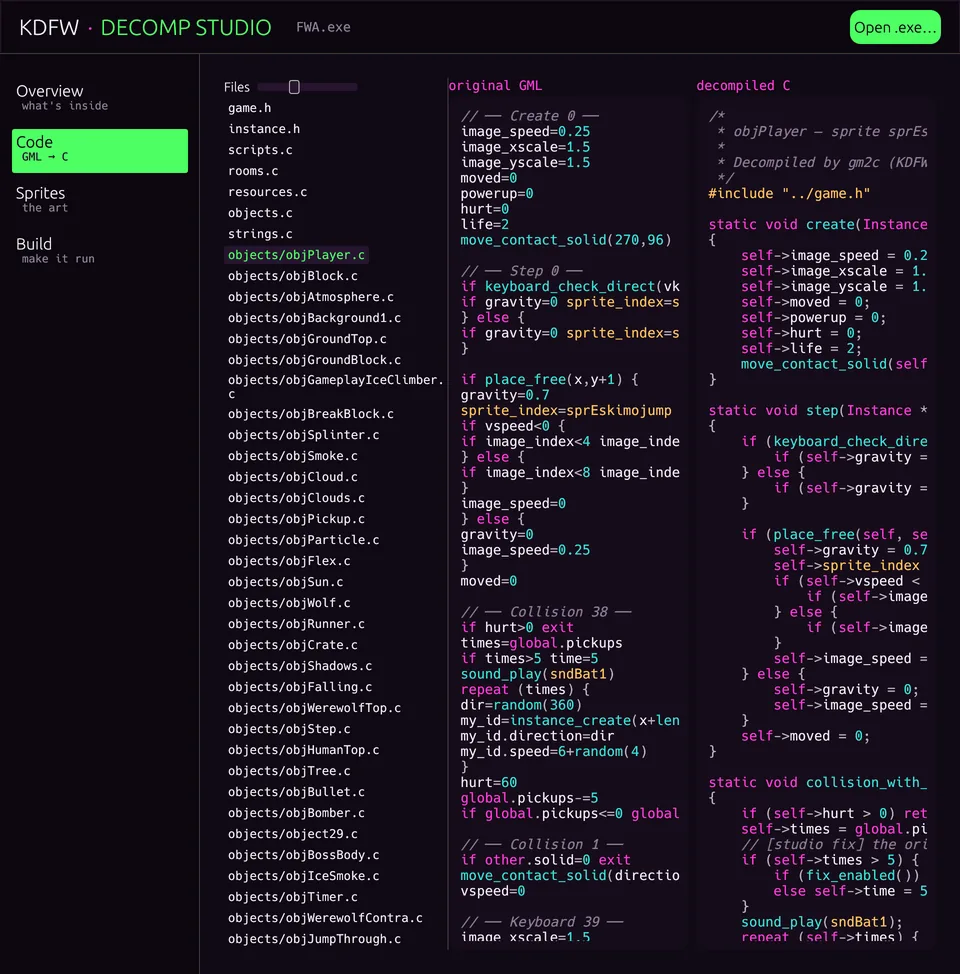Select rooms.c file
This screenshot has width=960, height=974.
(x=252, y=171)
